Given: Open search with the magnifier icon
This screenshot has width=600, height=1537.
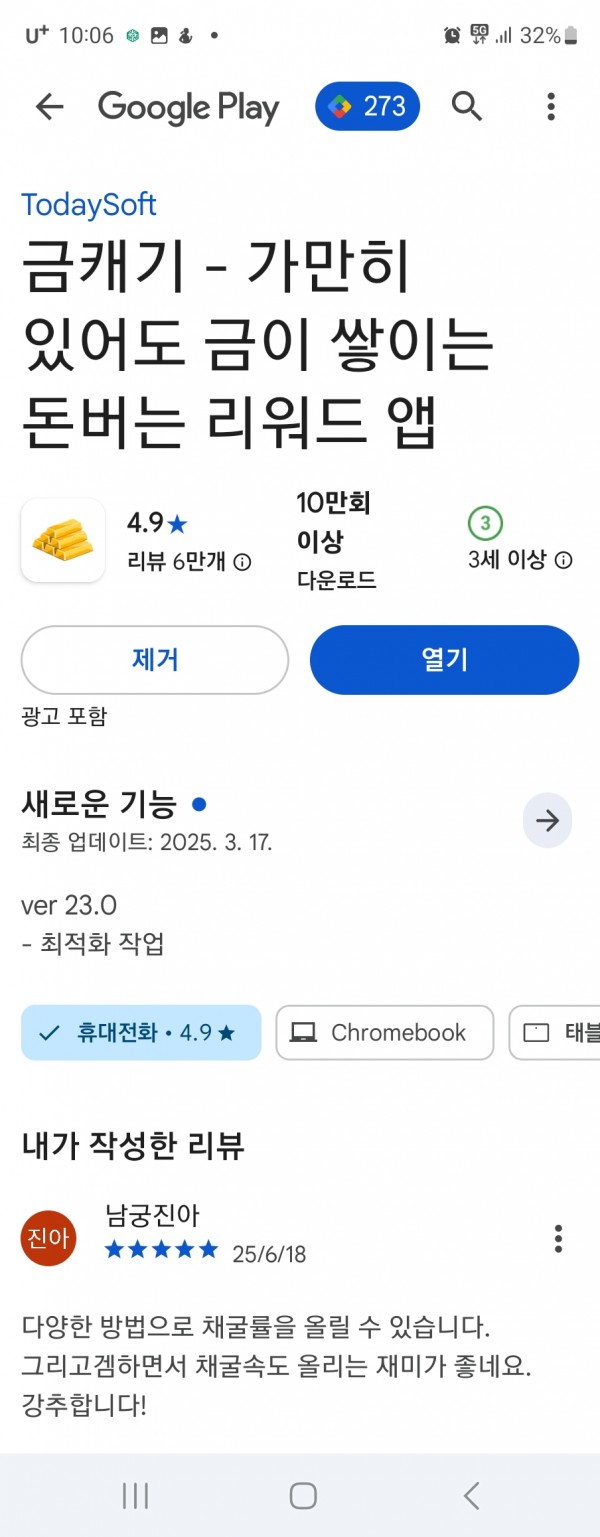Looking at the screenshot, I should point(467,106).
